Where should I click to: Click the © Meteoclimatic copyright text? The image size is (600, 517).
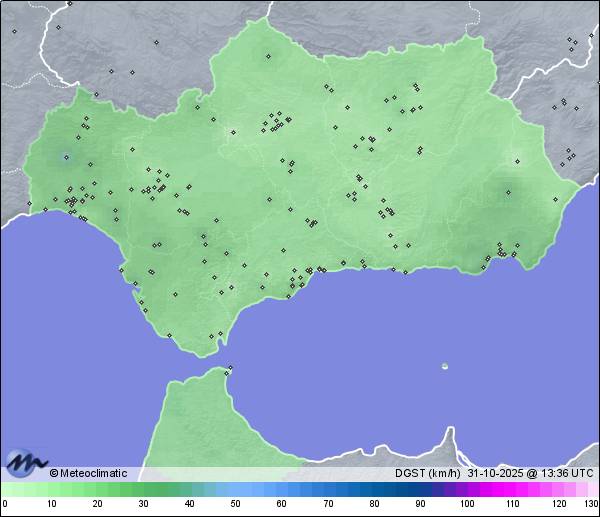click(88, 473)
